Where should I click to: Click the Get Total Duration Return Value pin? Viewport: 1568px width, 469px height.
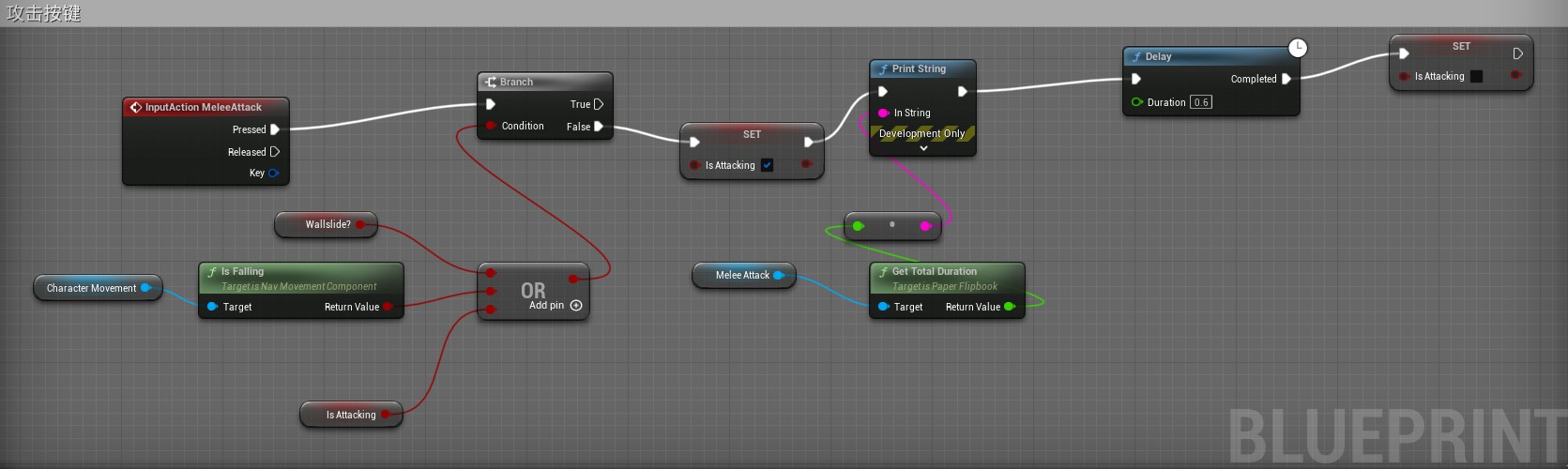tap(1010, 307)
